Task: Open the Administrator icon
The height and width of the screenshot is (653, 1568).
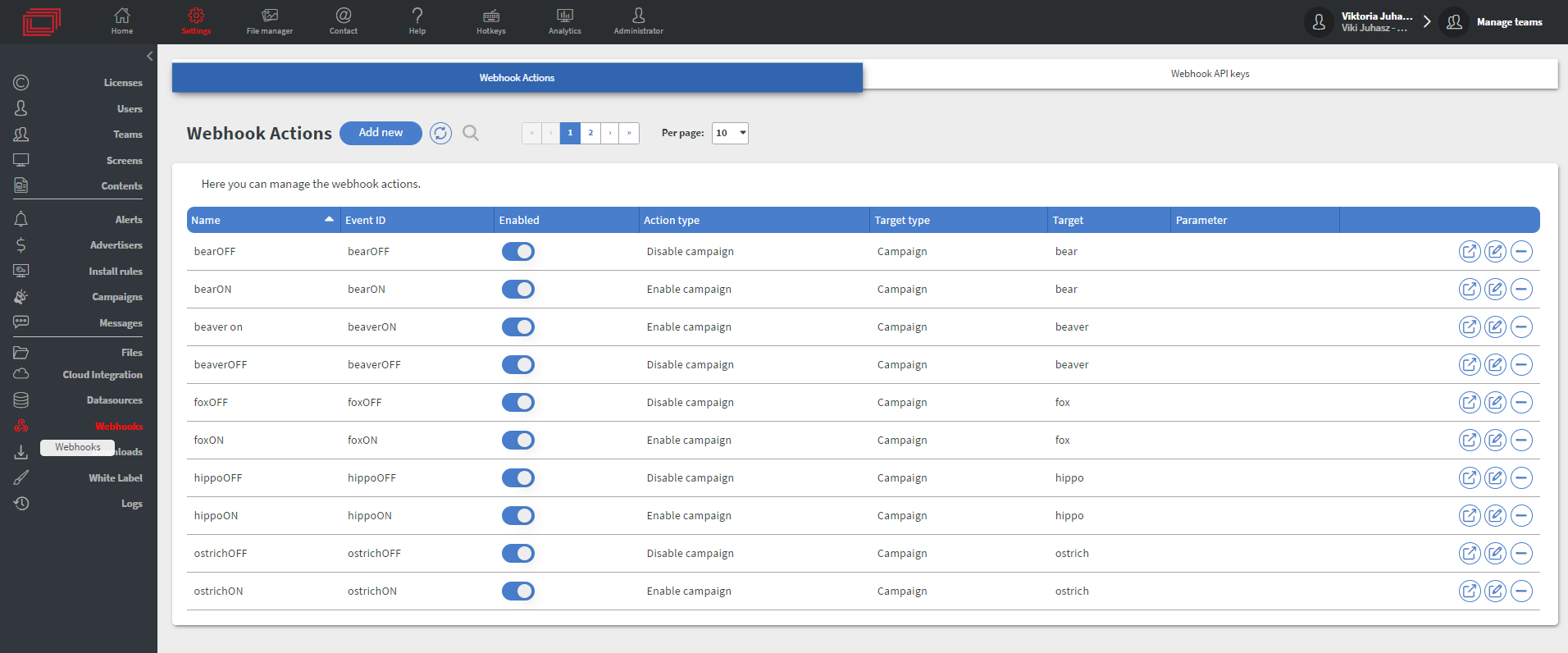Action: click(639, 16)
